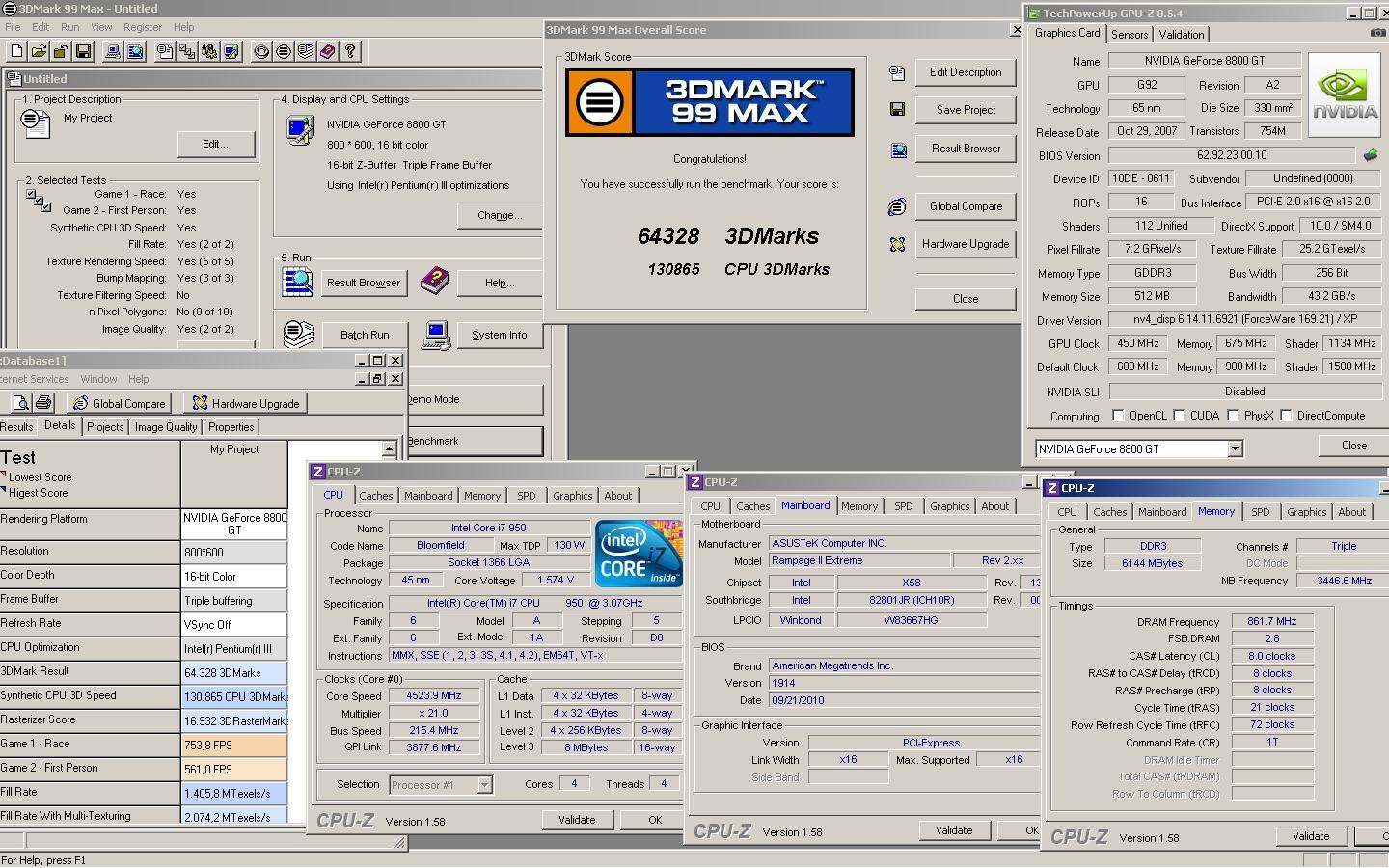Open the Caches tab in CPU-Z processor window
The height and width of the screenshot is (868, 1389).
tap(376, 496)
